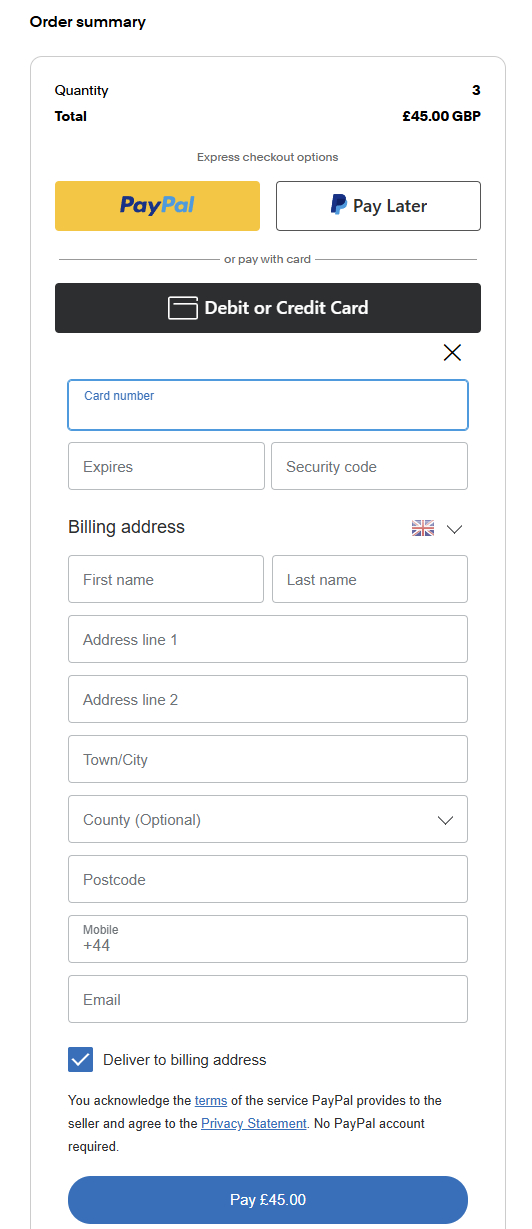Close the card form with X icon
The width and height of the screenshot is (532, 1229).
452,352
